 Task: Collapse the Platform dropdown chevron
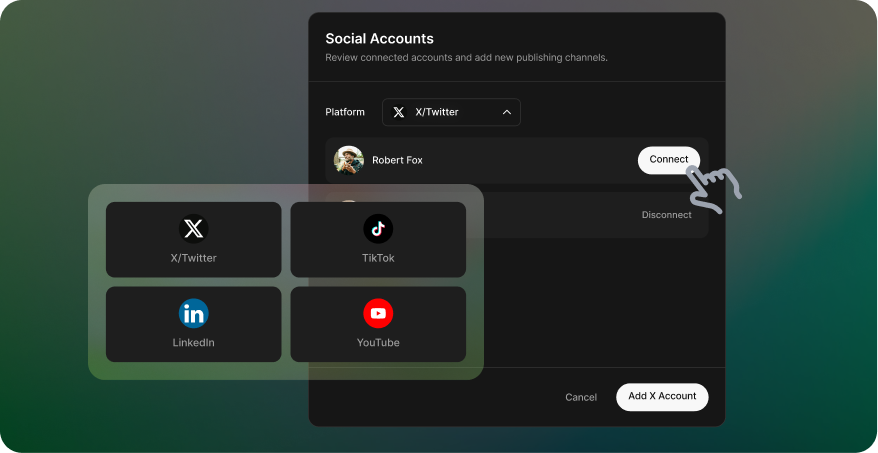507,112
